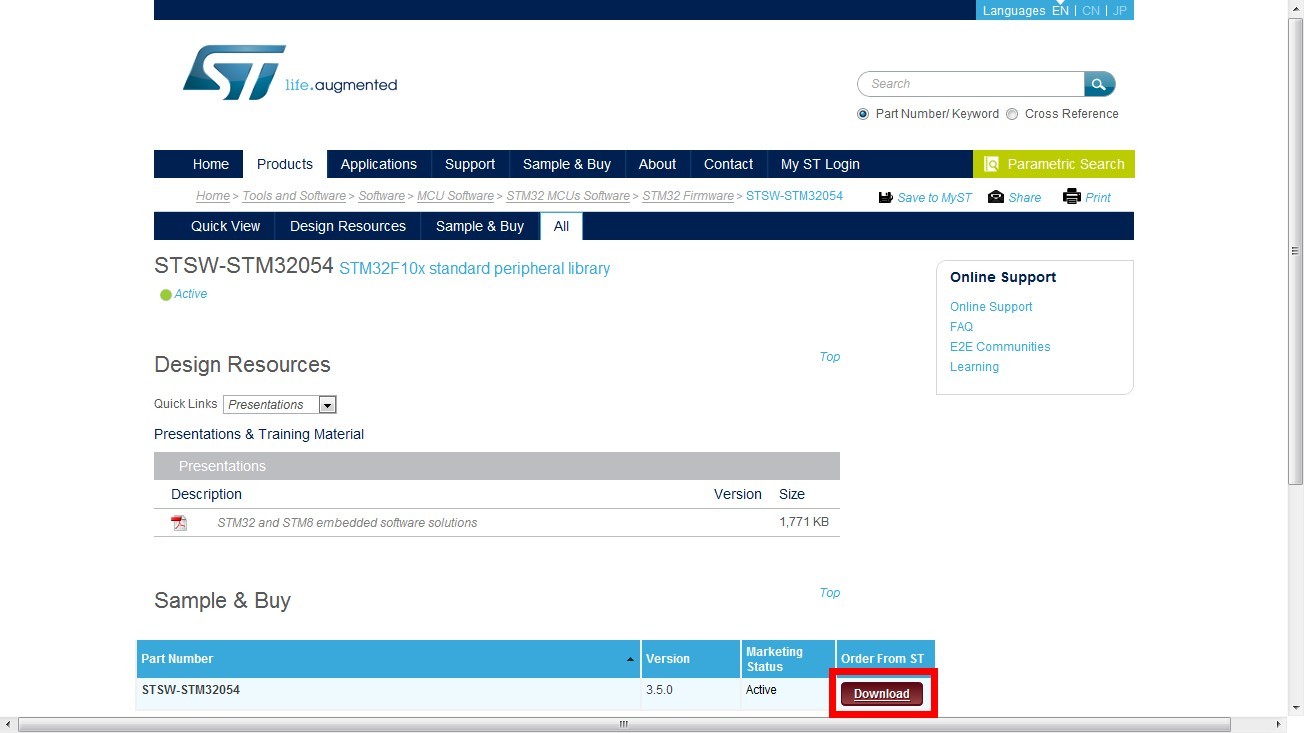The width and height of the screenshot is (1304, 733).
Task: Click Part Number column header
Action: coord(389,659)
